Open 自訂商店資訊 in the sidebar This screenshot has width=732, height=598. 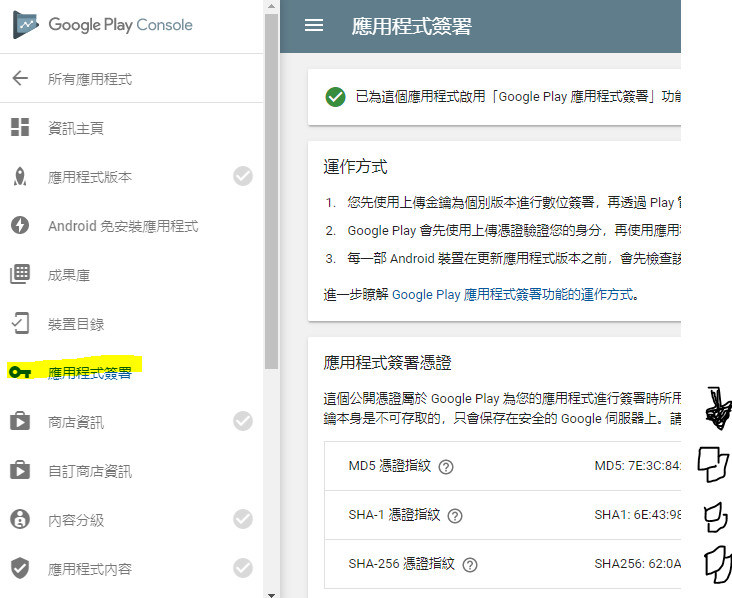(90, 471)
